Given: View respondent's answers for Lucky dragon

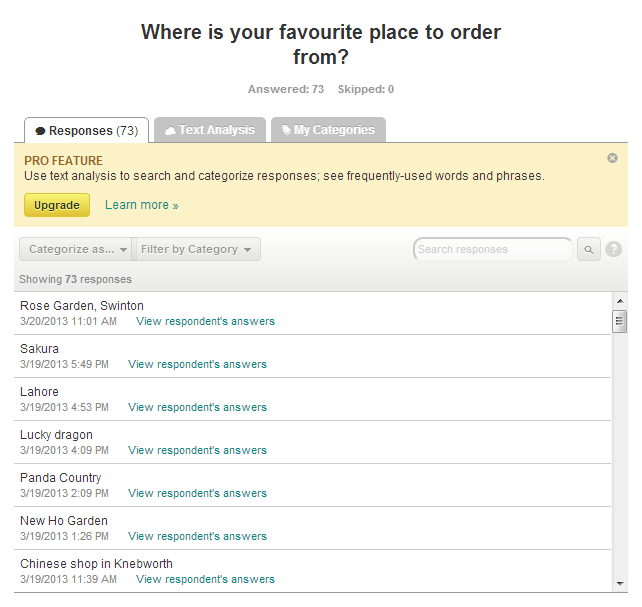Looking at the screenshot, I should coord(197,450).
